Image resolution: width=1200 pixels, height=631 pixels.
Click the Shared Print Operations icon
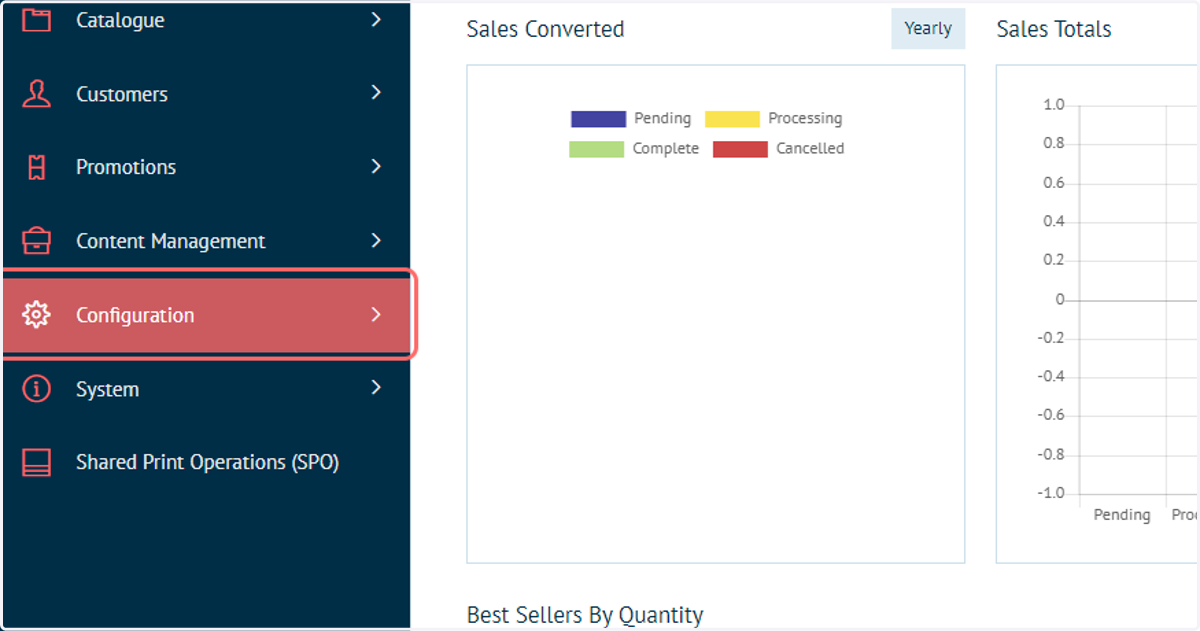coord(37,463)
